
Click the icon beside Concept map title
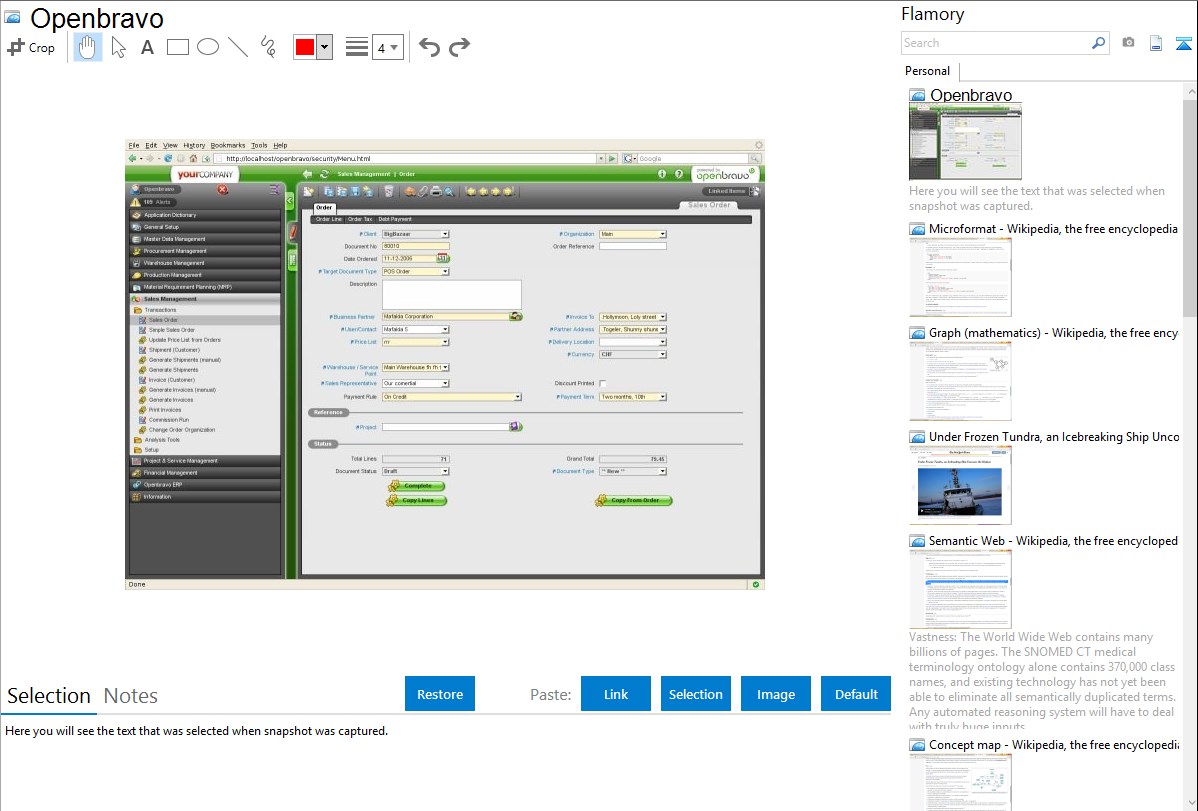(x=917, y=745)
